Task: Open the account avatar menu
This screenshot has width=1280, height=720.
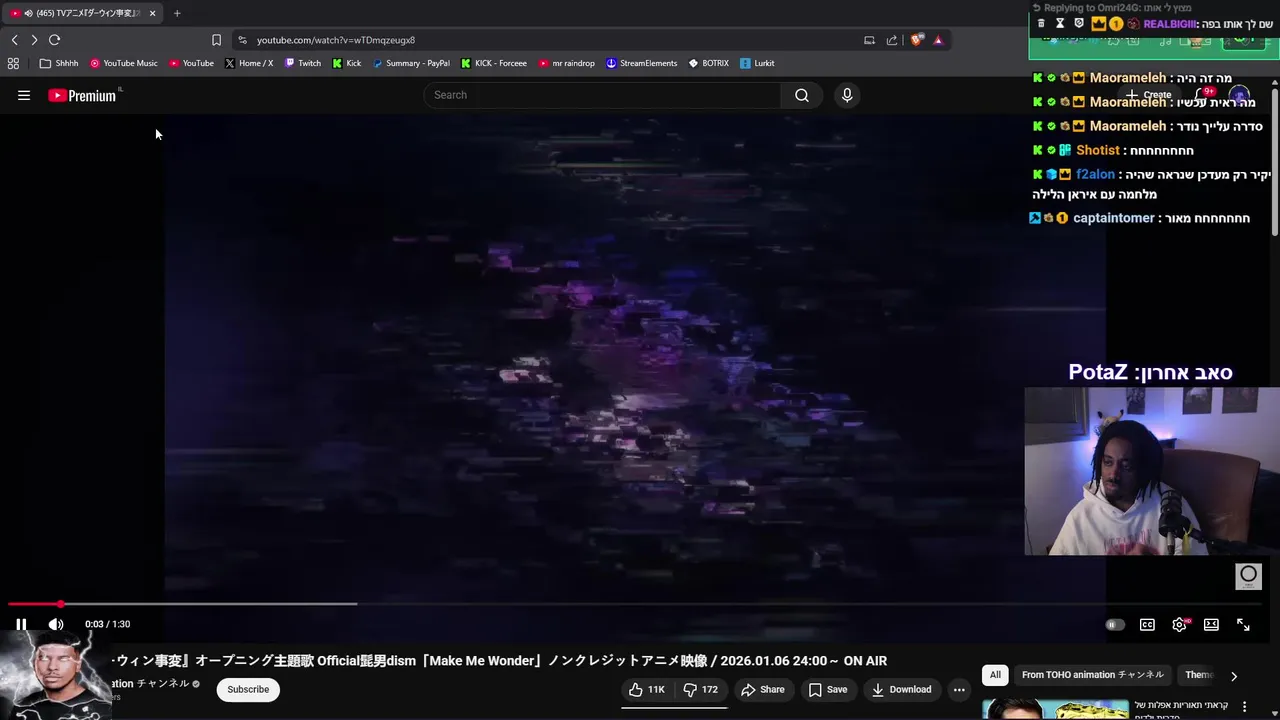Action: coord(1240,96)
